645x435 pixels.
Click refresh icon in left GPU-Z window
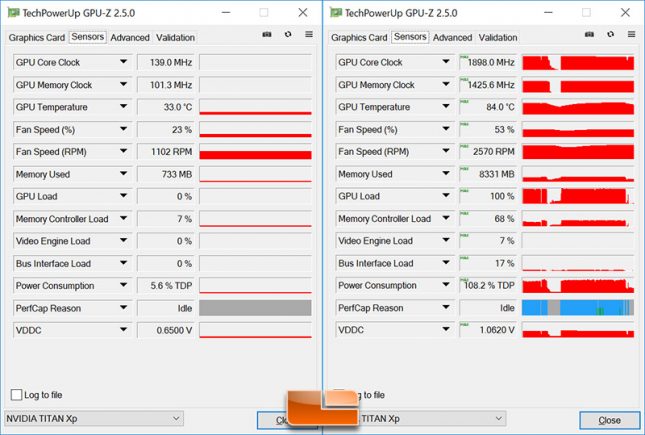[288, 34]
